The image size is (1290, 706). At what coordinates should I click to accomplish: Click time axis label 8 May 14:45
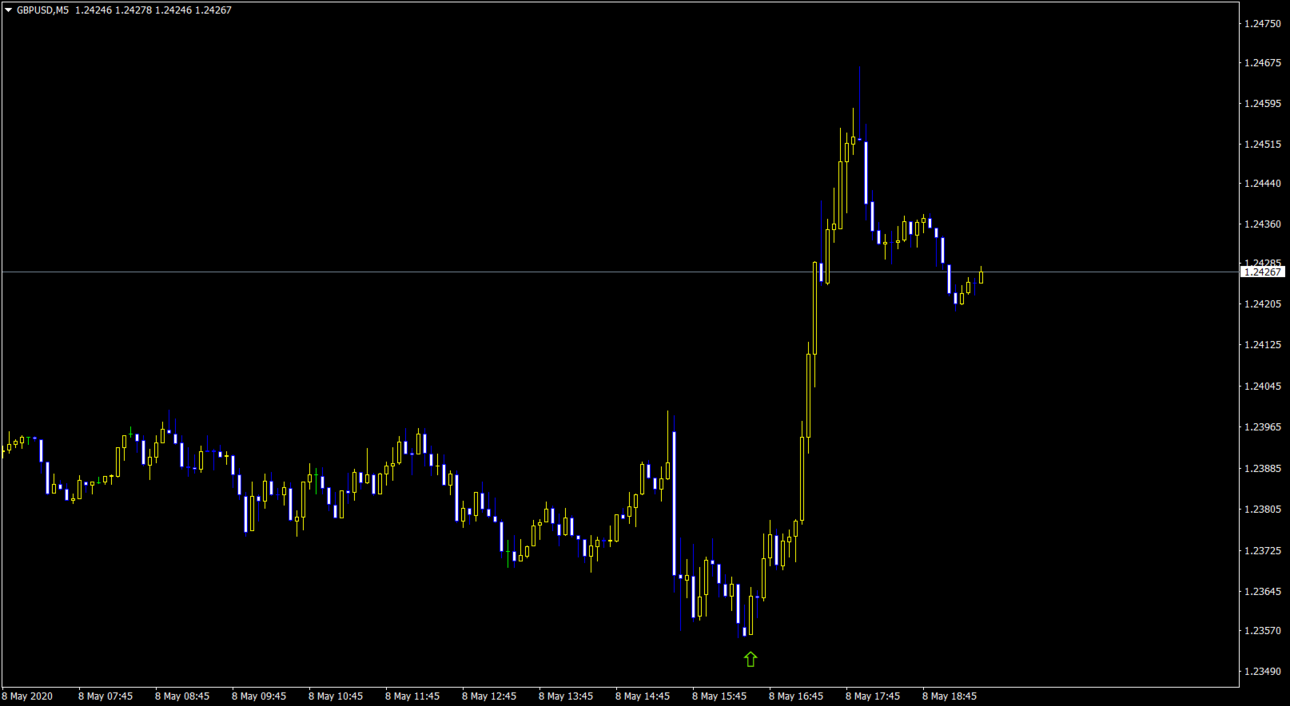coord(642,696)
